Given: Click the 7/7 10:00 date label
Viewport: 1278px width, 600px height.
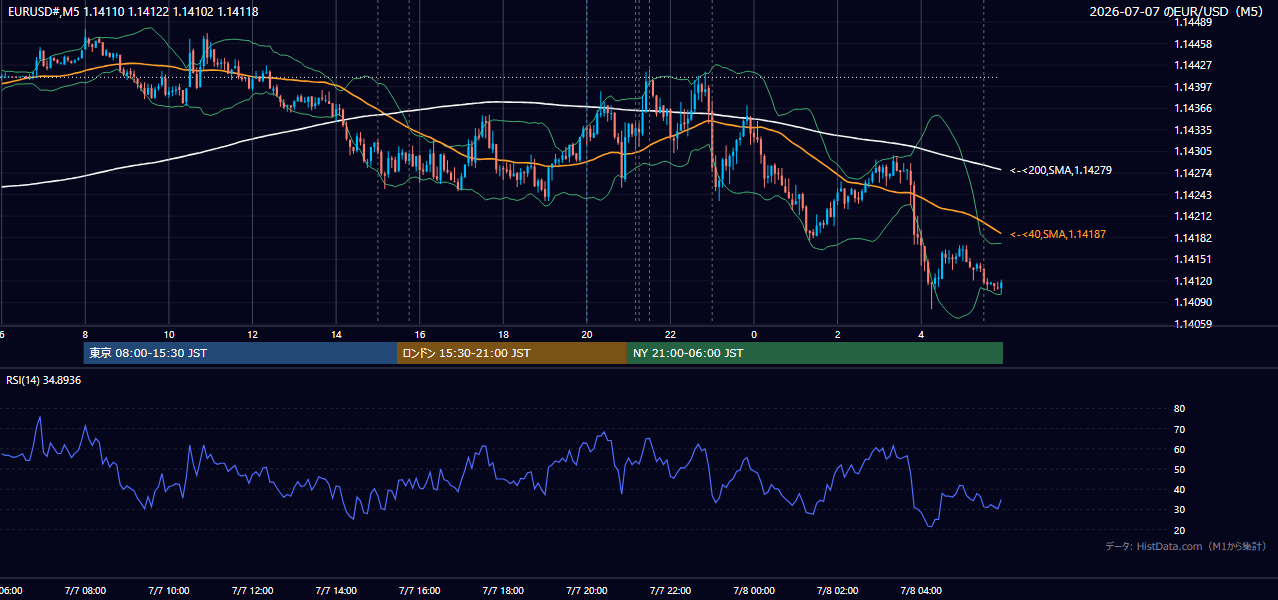Looking at the screenshot, I should [x=169, y=591].
